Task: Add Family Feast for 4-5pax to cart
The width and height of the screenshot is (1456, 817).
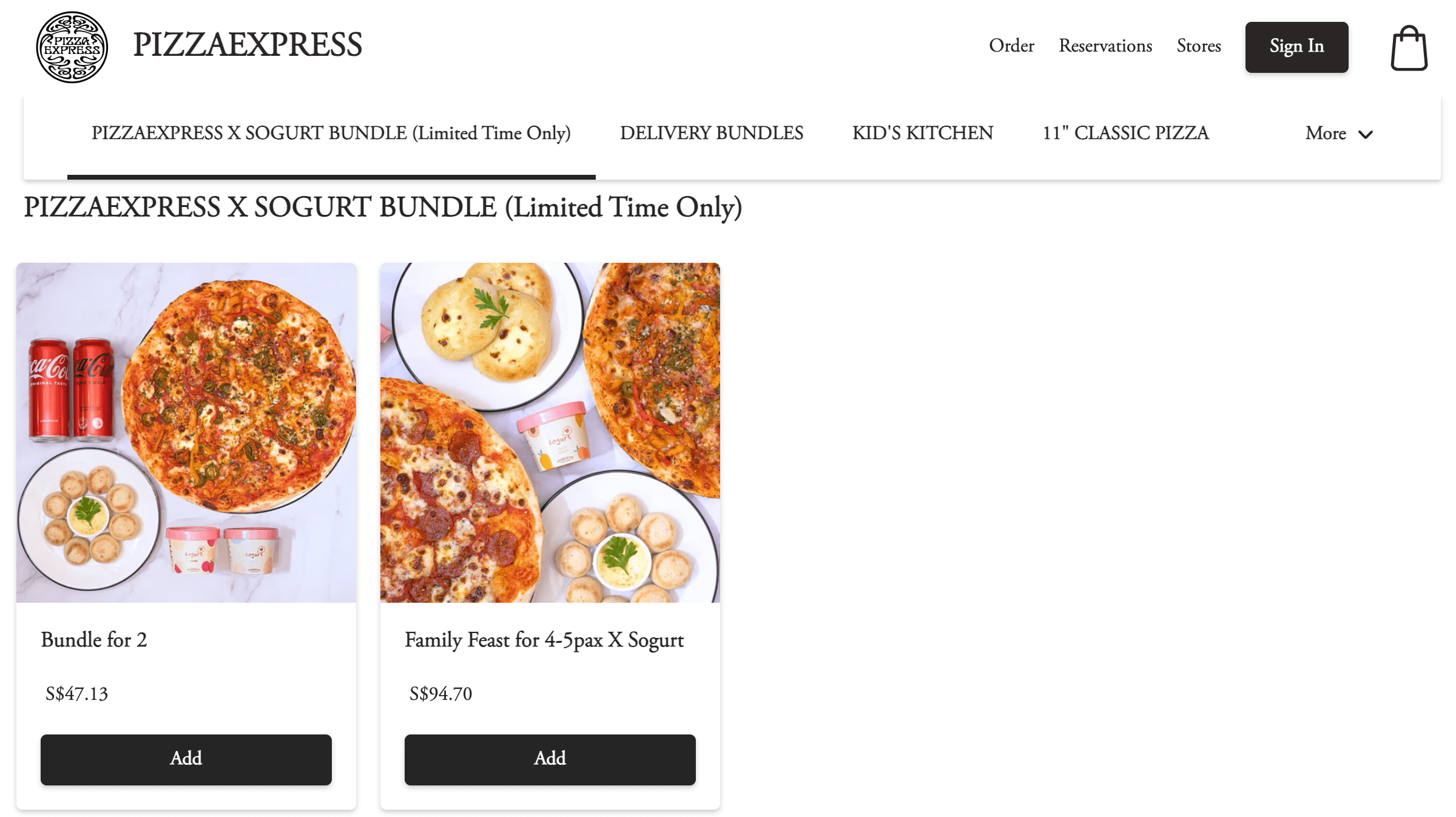Action: coord(550,759)
